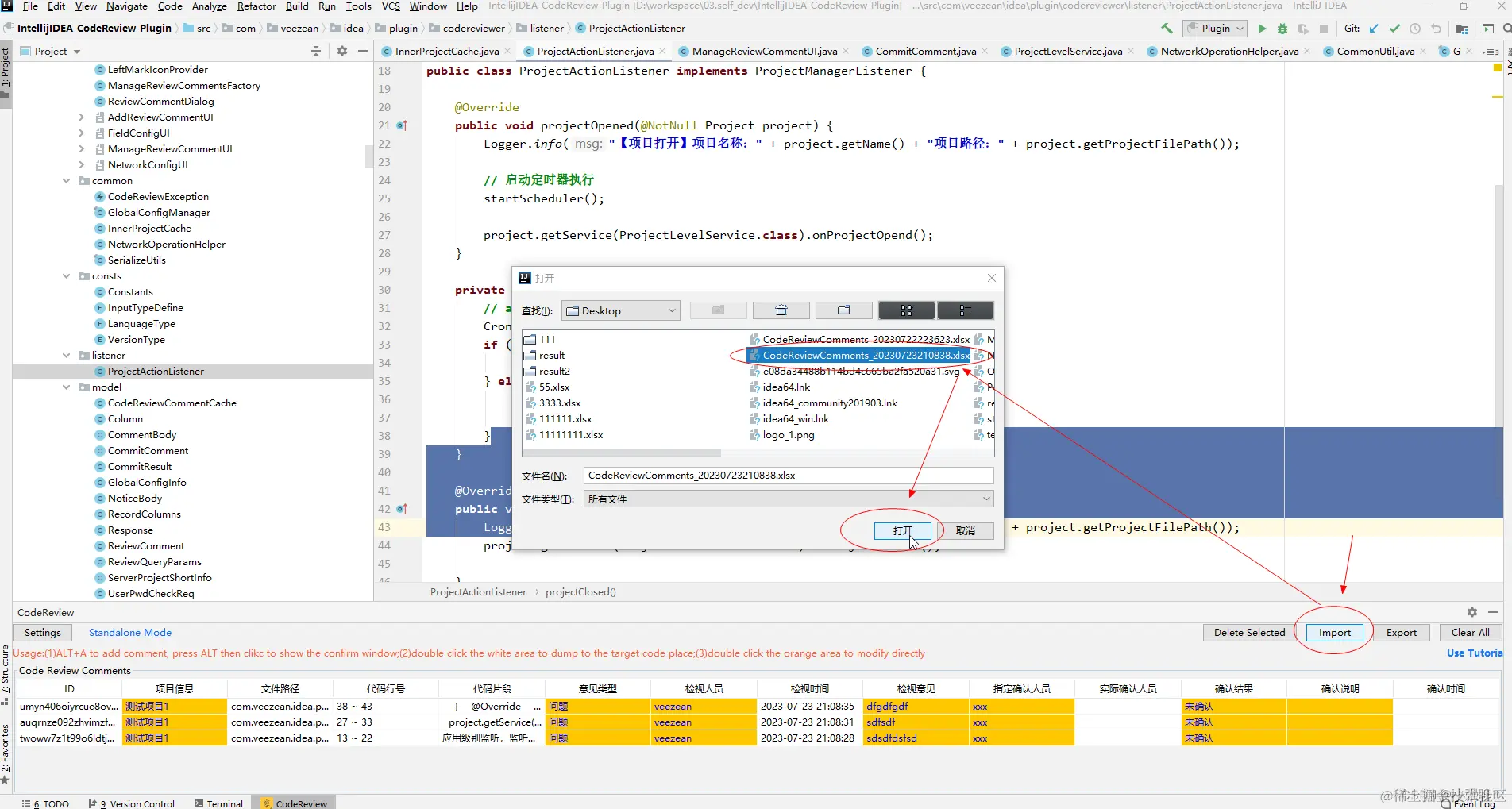Collapse the consts package folder
The image size is (1512, 809).
click(67, 276)
